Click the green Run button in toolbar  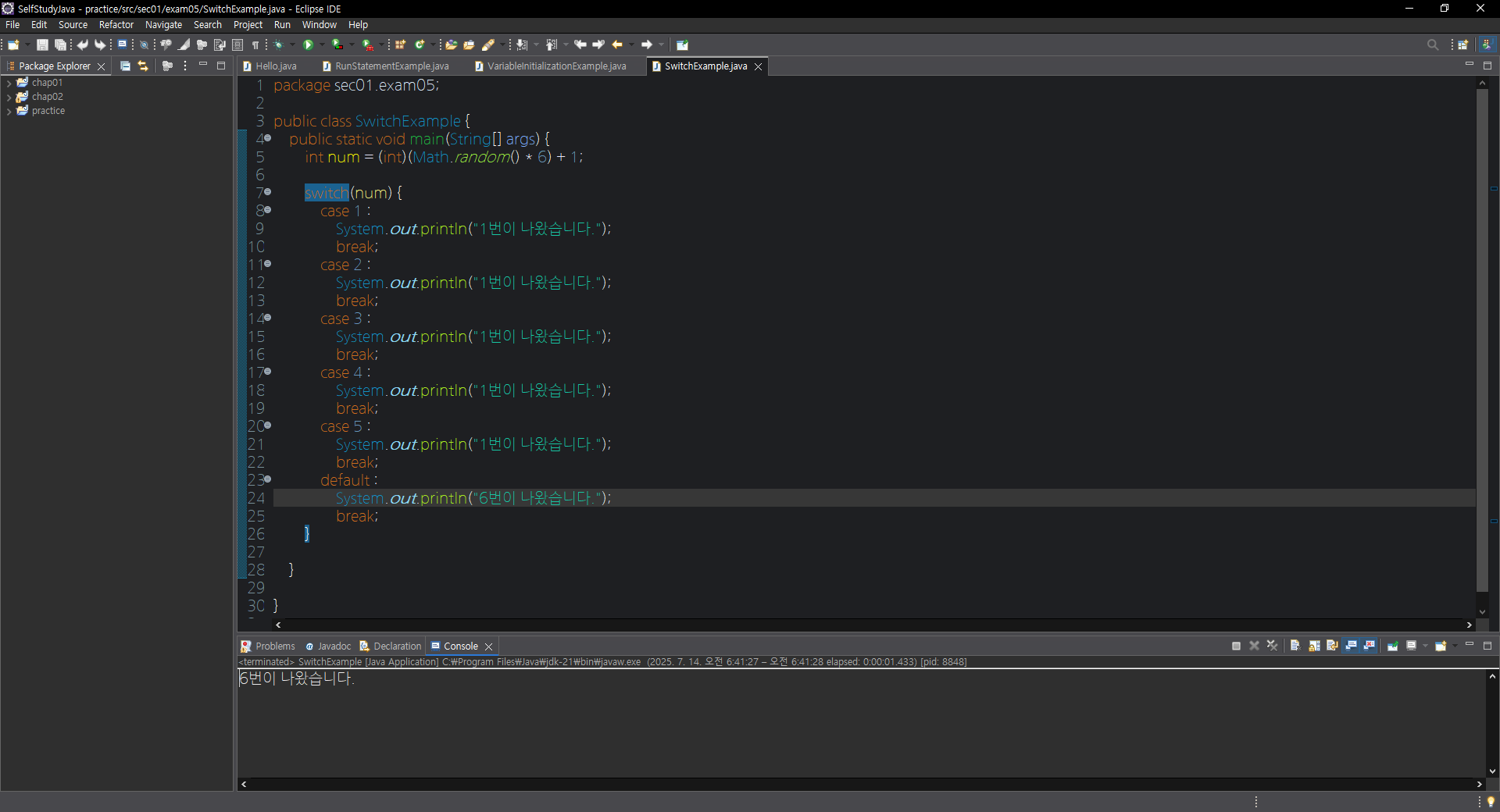point(308,45)
